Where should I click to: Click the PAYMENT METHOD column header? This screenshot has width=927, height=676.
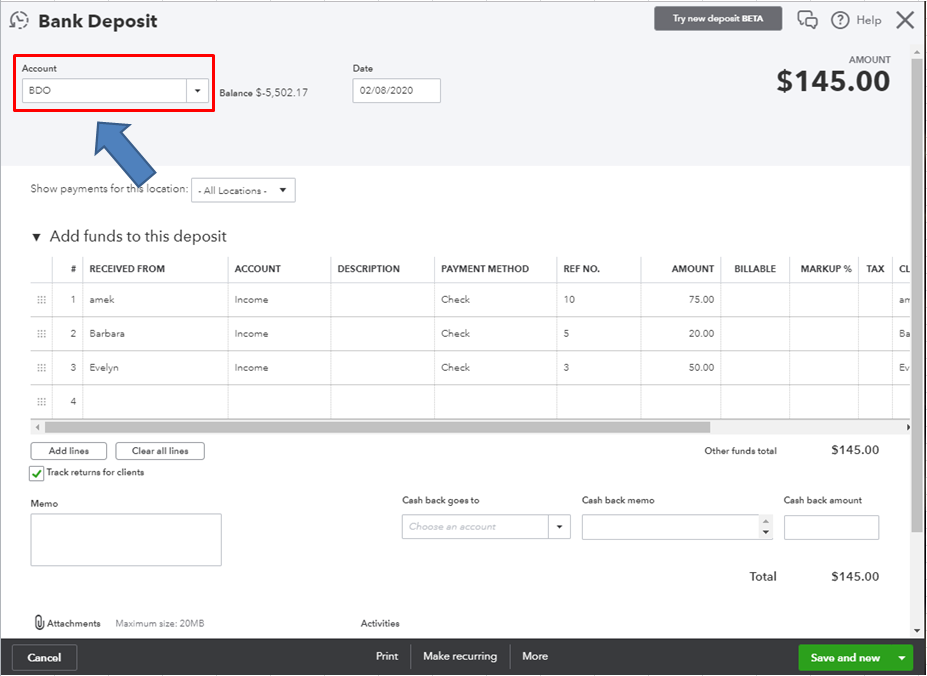(485, 269)
